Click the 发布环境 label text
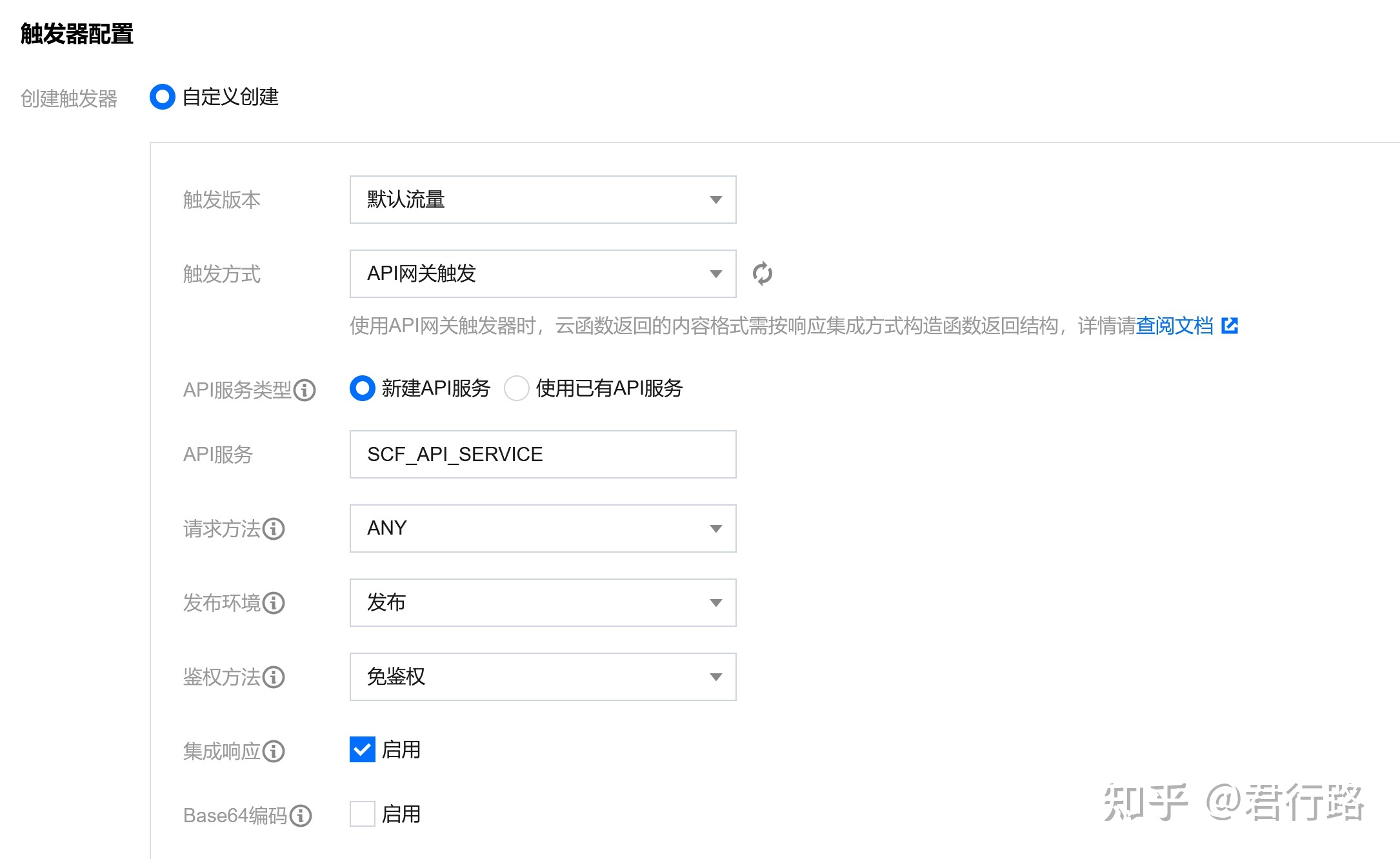 pyautogui.click(x=222, y=603)
